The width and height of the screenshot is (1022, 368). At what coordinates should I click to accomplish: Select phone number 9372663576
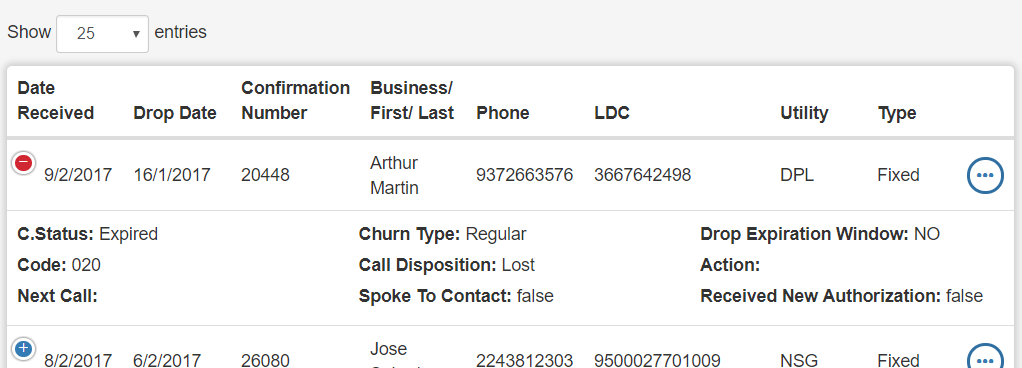tap(525, 175)
